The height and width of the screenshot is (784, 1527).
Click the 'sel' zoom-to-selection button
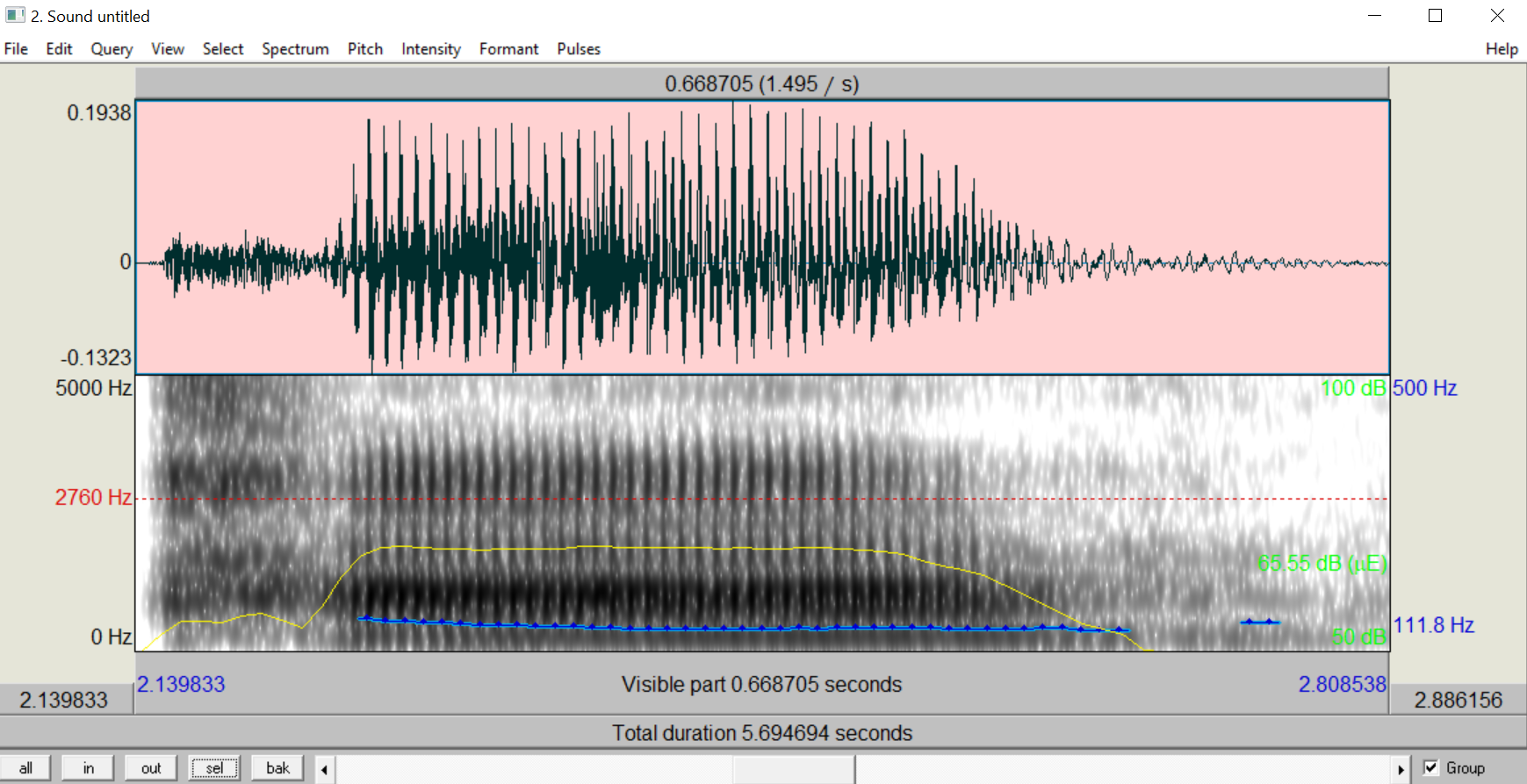coord(214,768)
